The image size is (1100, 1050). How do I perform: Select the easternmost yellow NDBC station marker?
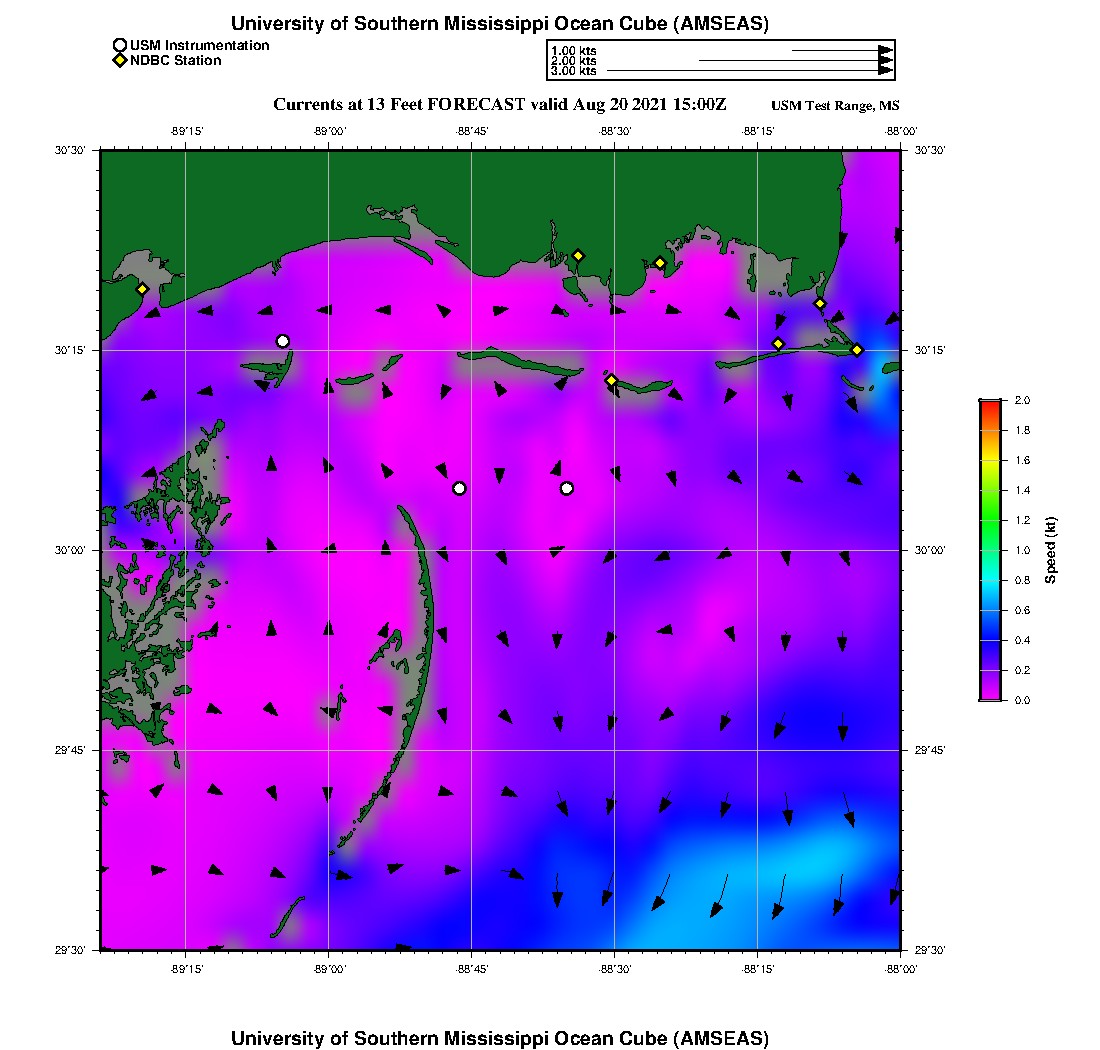point(857,349)
